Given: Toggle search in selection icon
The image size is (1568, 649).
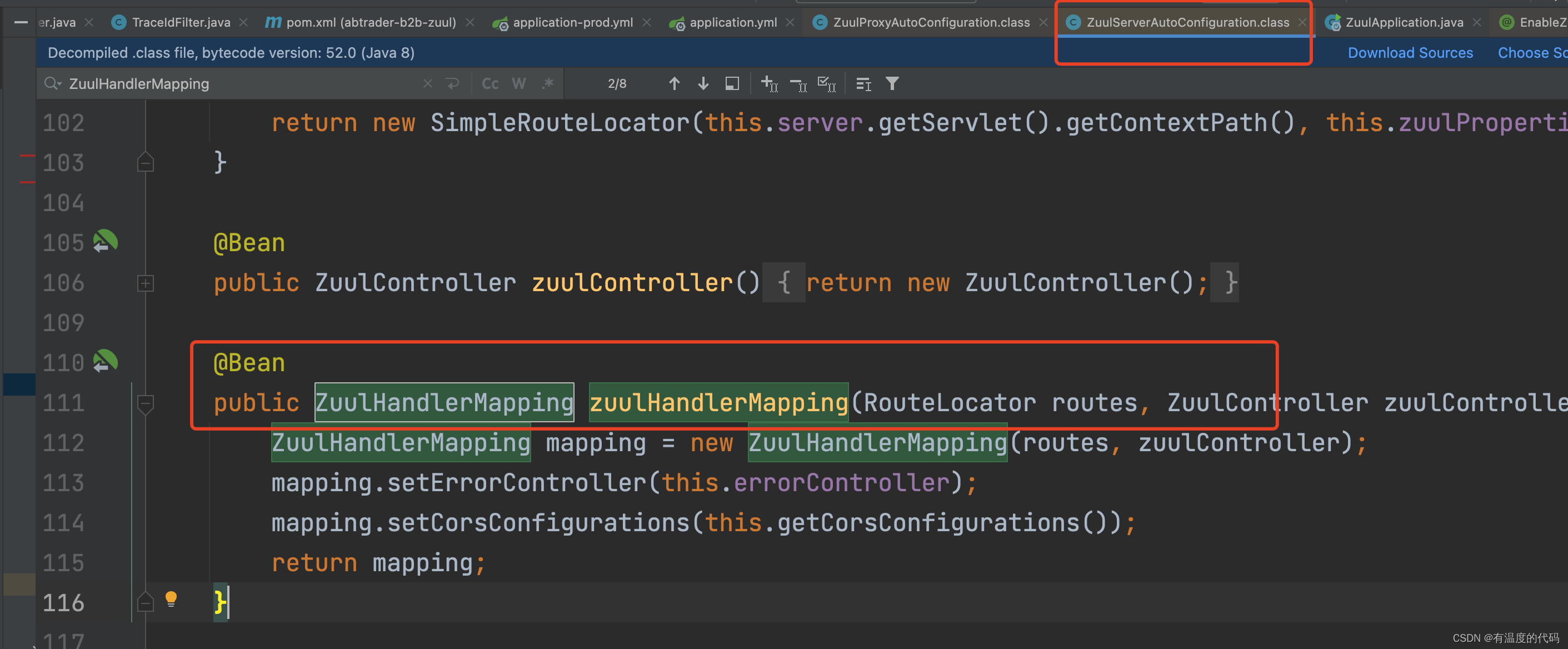Looking at the screenshot, I should point(864,83).
